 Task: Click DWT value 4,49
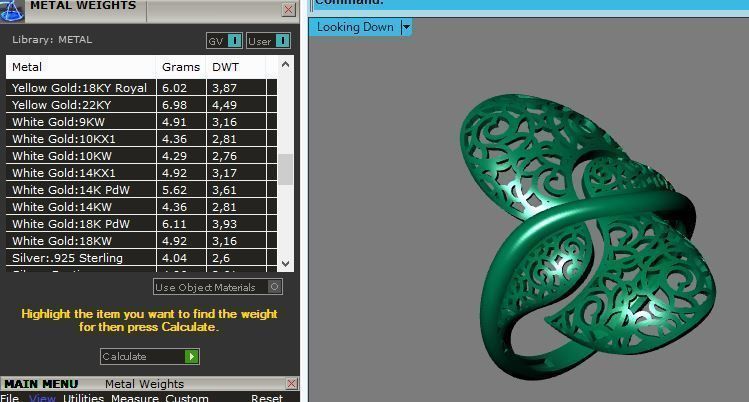225,105
